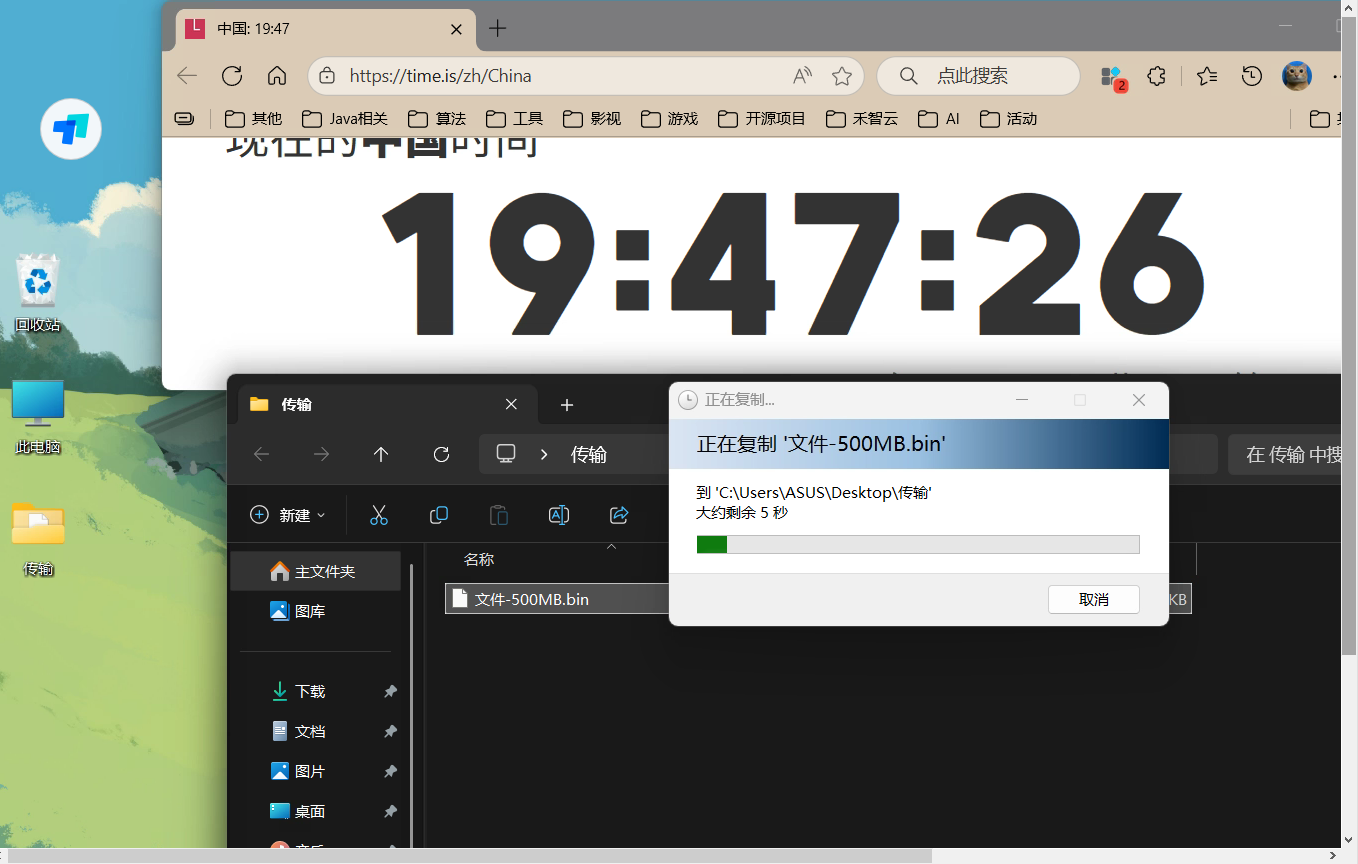Open the 禾智云 bookmarks folder
This screenshot has height=864, width=1358.
[x=862, y=118]
